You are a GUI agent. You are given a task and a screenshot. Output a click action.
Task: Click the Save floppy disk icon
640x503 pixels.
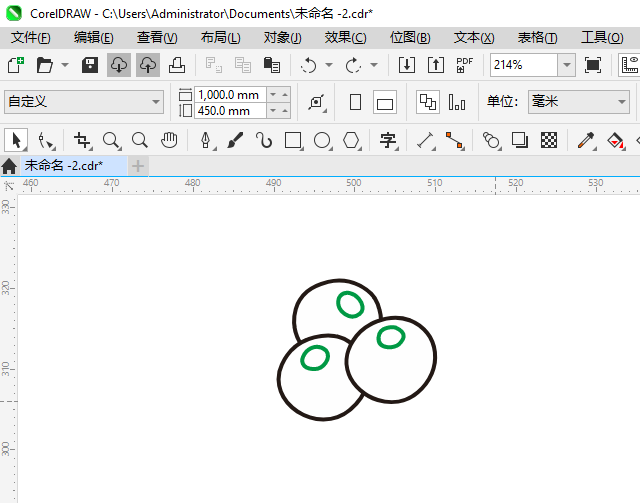coord(89,65)
